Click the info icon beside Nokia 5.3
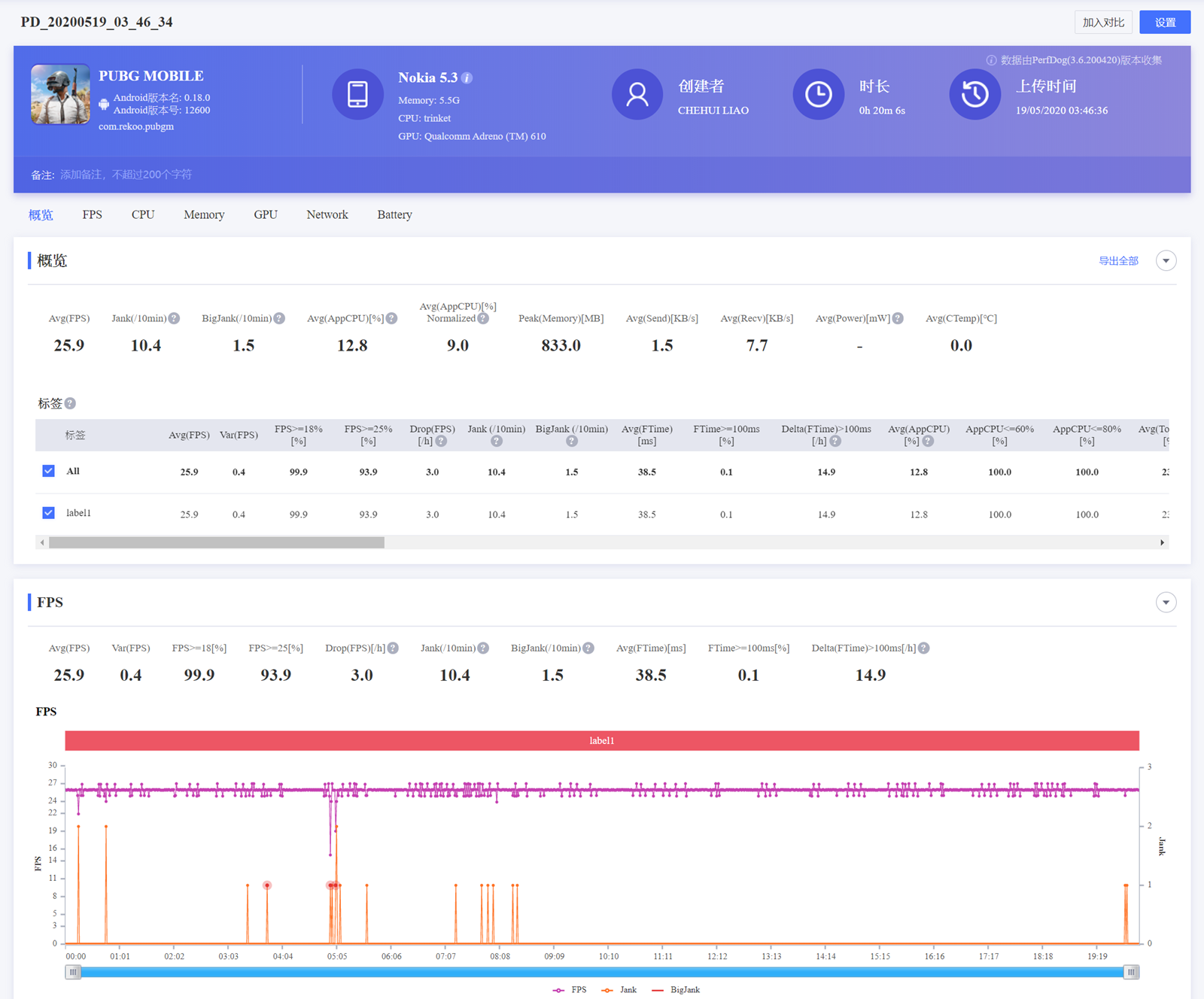 click(467, 78)
